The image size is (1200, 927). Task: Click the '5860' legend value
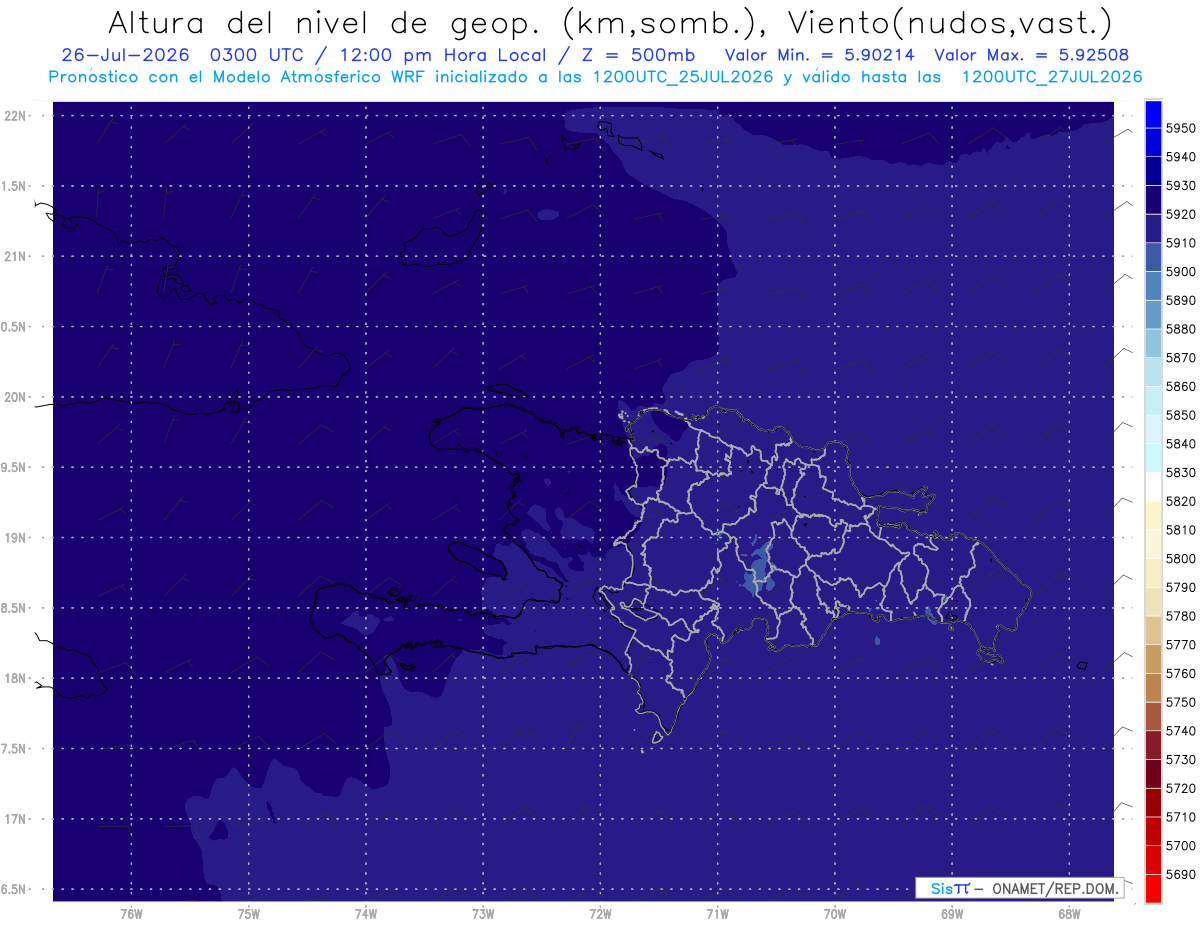click(1181, 386)
